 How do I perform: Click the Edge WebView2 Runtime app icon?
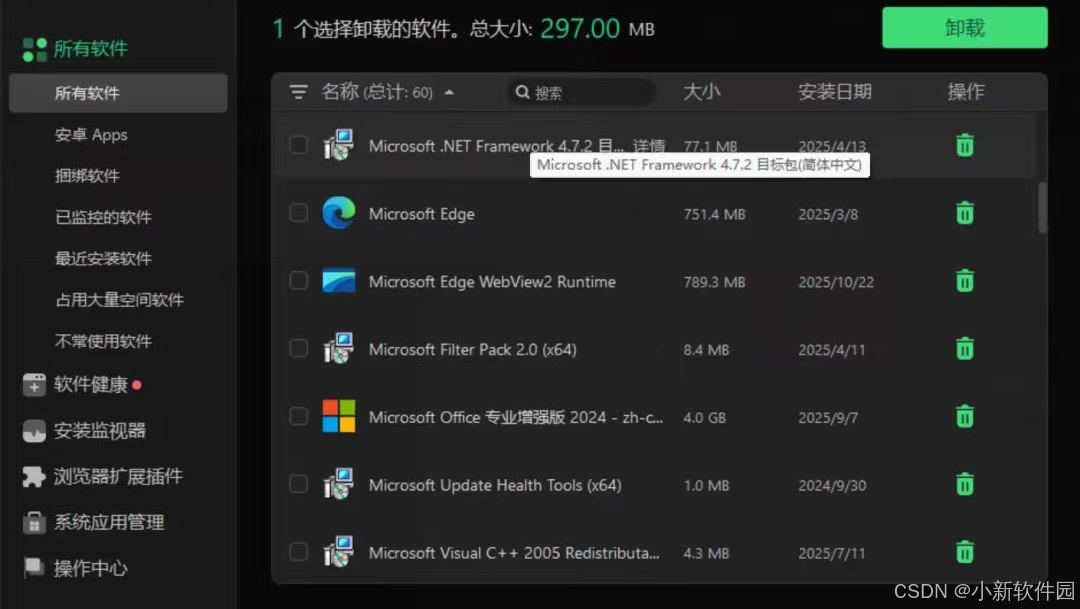coord(339,281)
